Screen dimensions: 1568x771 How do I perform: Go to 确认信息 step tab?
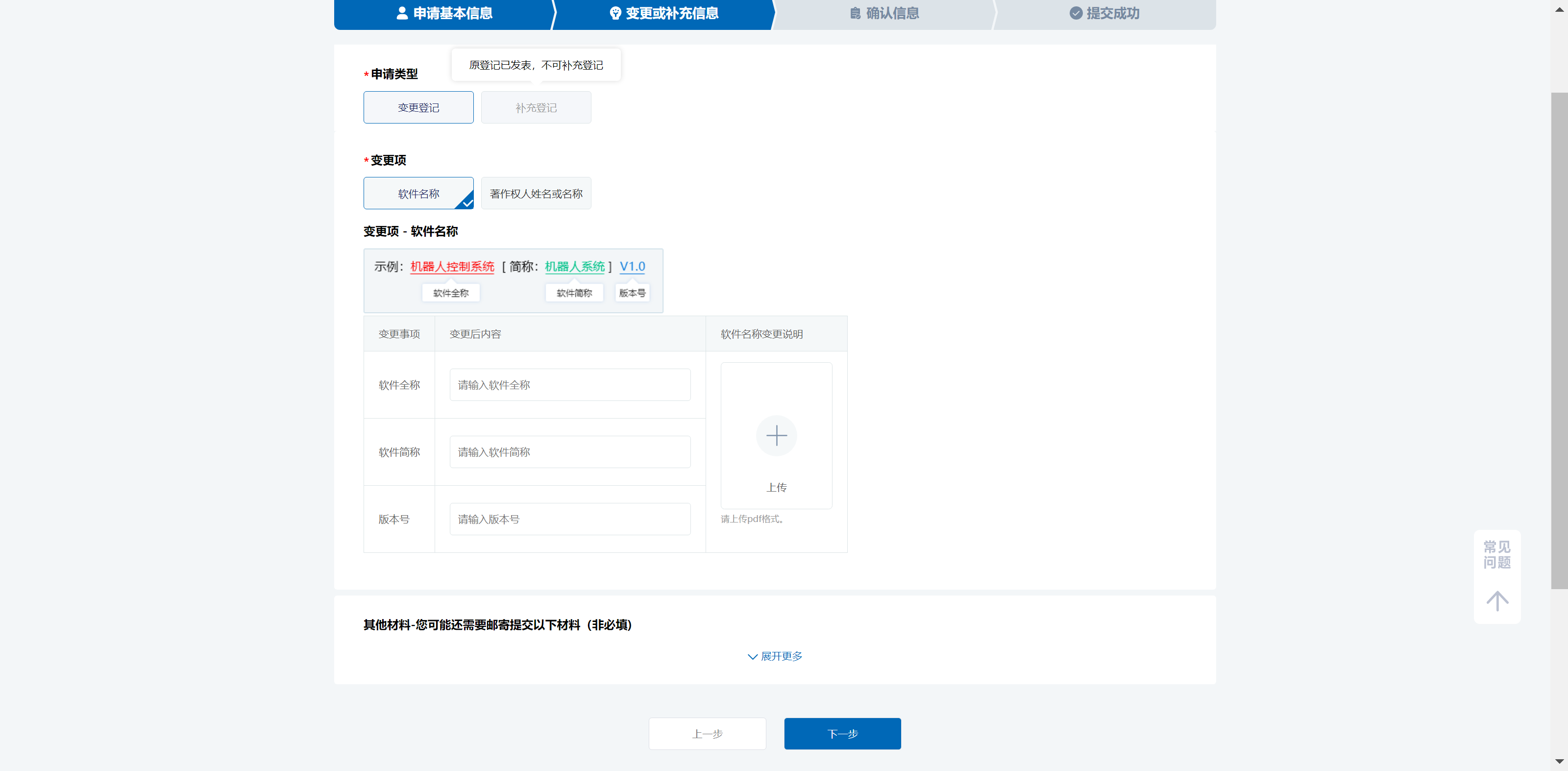pyautogui.click(x=884, y=13)
